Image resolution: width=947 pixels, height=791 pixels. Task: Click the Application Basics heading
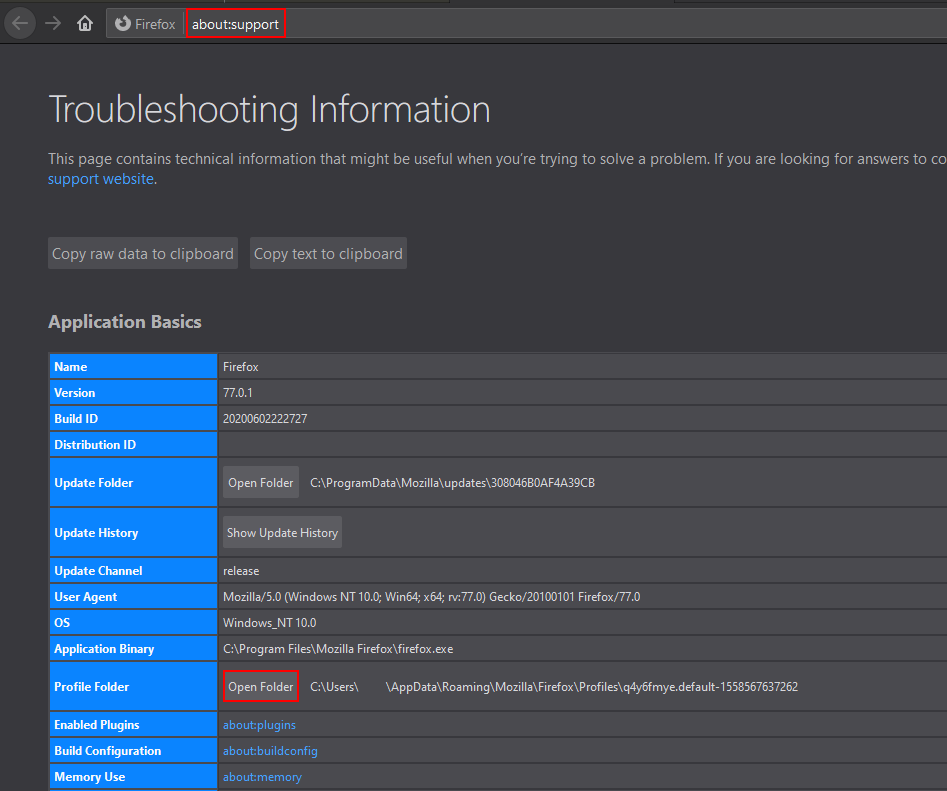pos(125,322)
